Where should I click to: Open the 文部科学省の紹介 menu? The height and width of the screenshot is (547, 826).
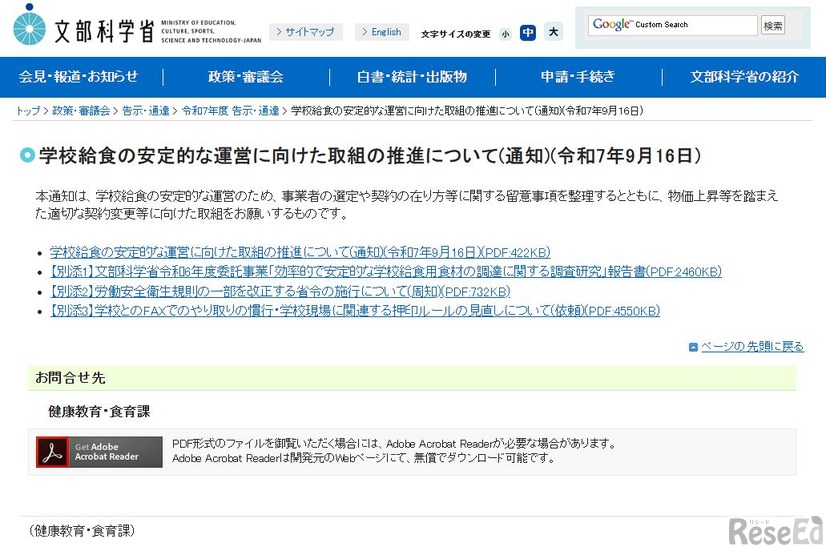coord(744,77)
